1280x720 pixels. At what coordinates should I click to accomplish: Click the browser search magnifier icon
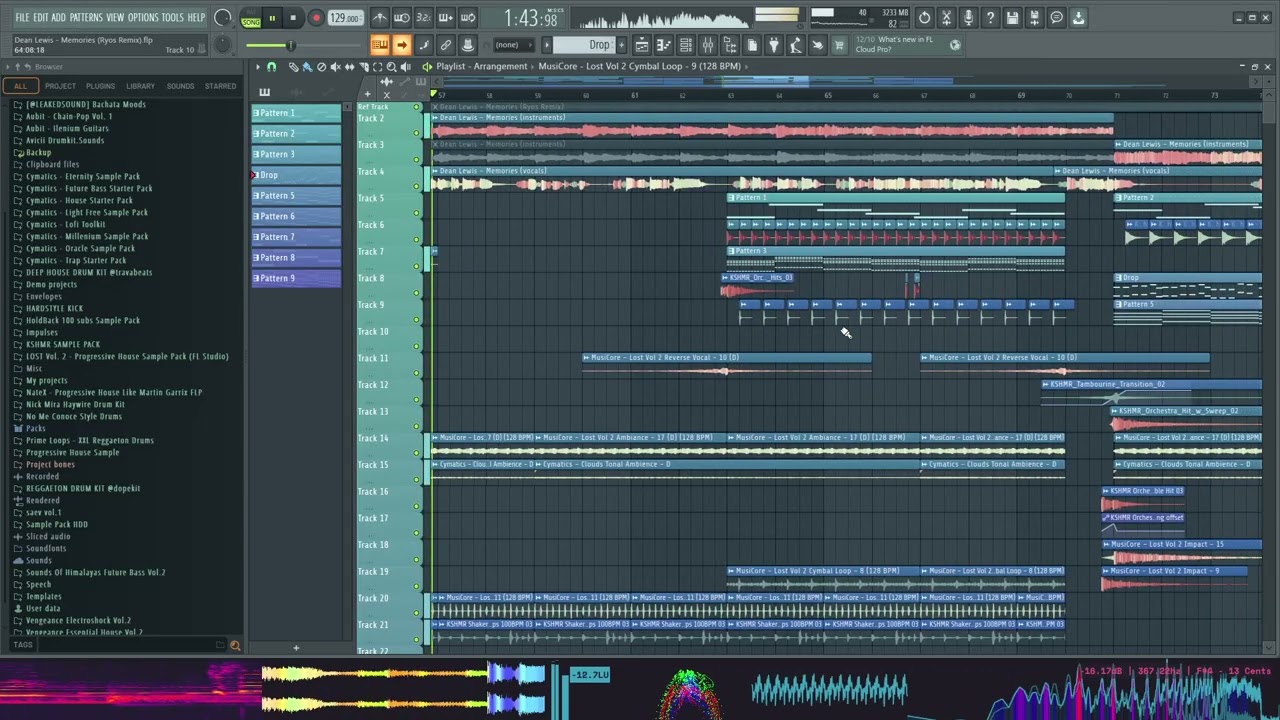235,645
